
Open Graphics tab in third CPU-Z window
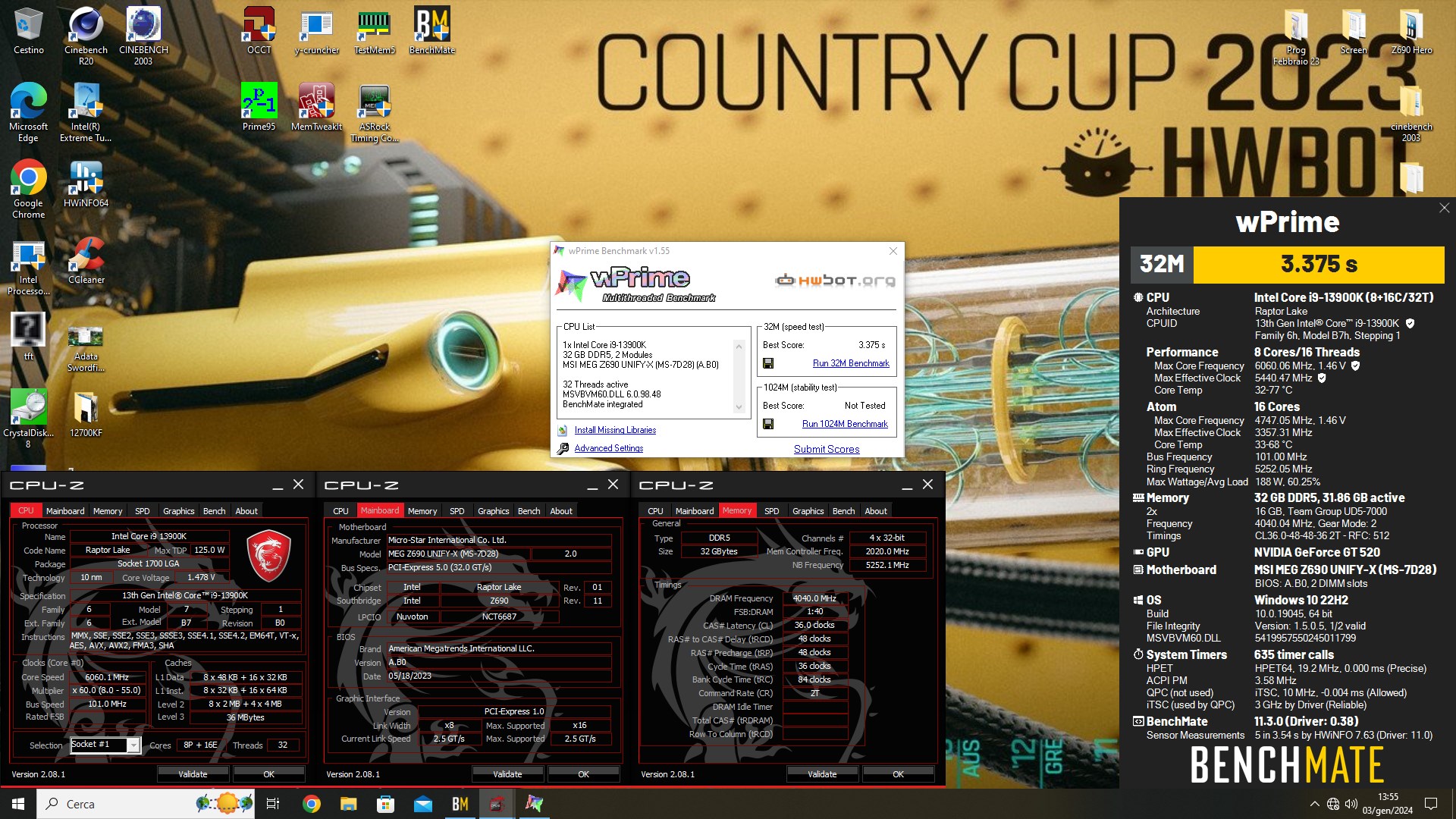(808, 511)
